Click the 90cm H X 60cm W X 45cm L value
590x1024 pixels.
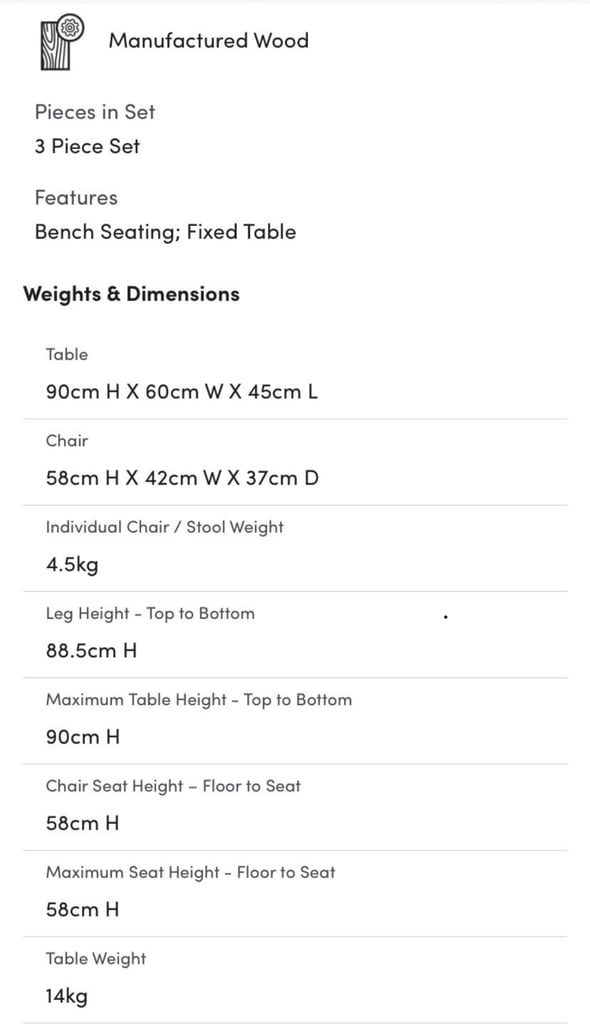pos(182,392)
